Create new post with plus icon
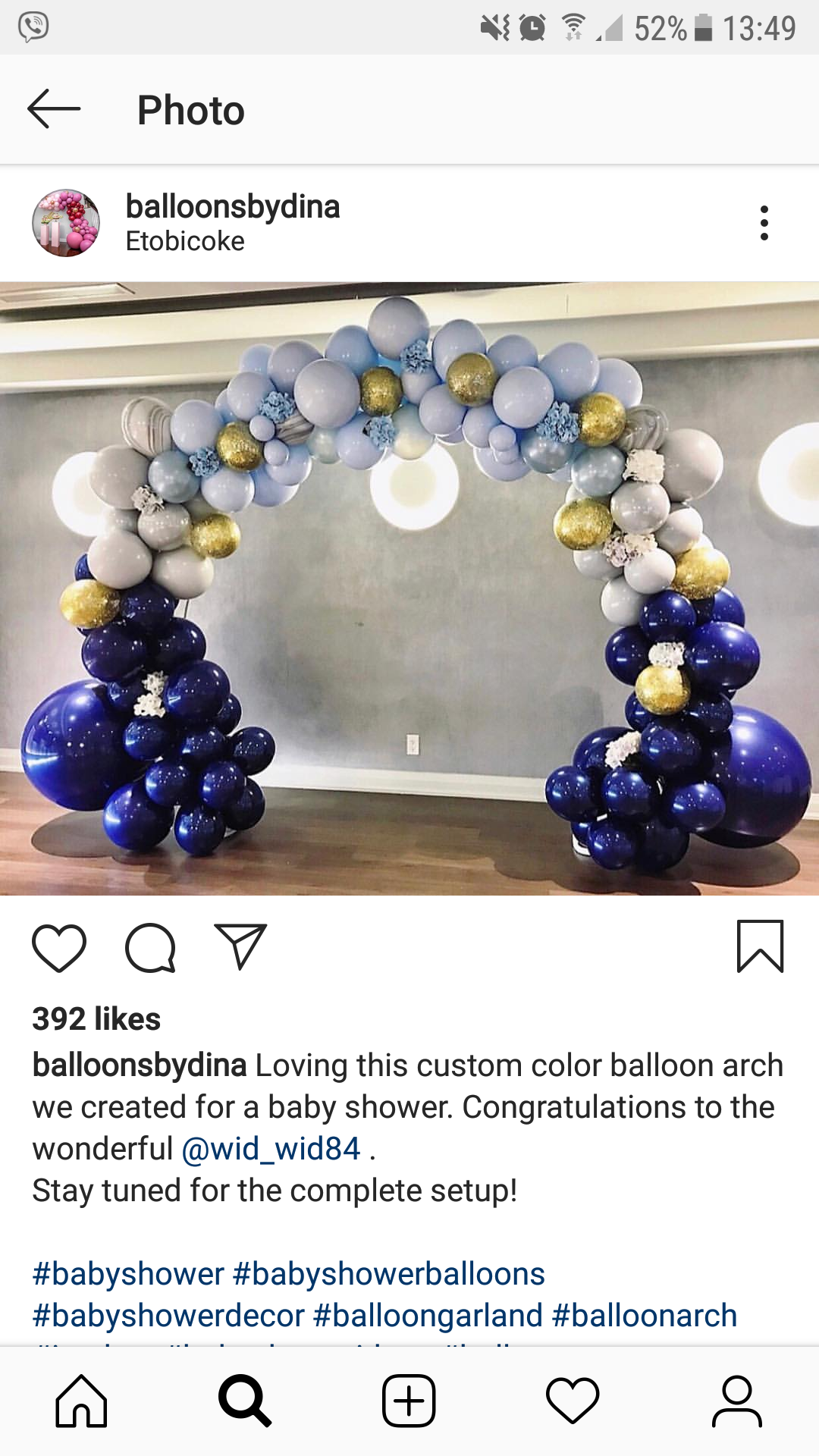The height and width of the screenshot is (1456, 819). tap(409, 1401)
